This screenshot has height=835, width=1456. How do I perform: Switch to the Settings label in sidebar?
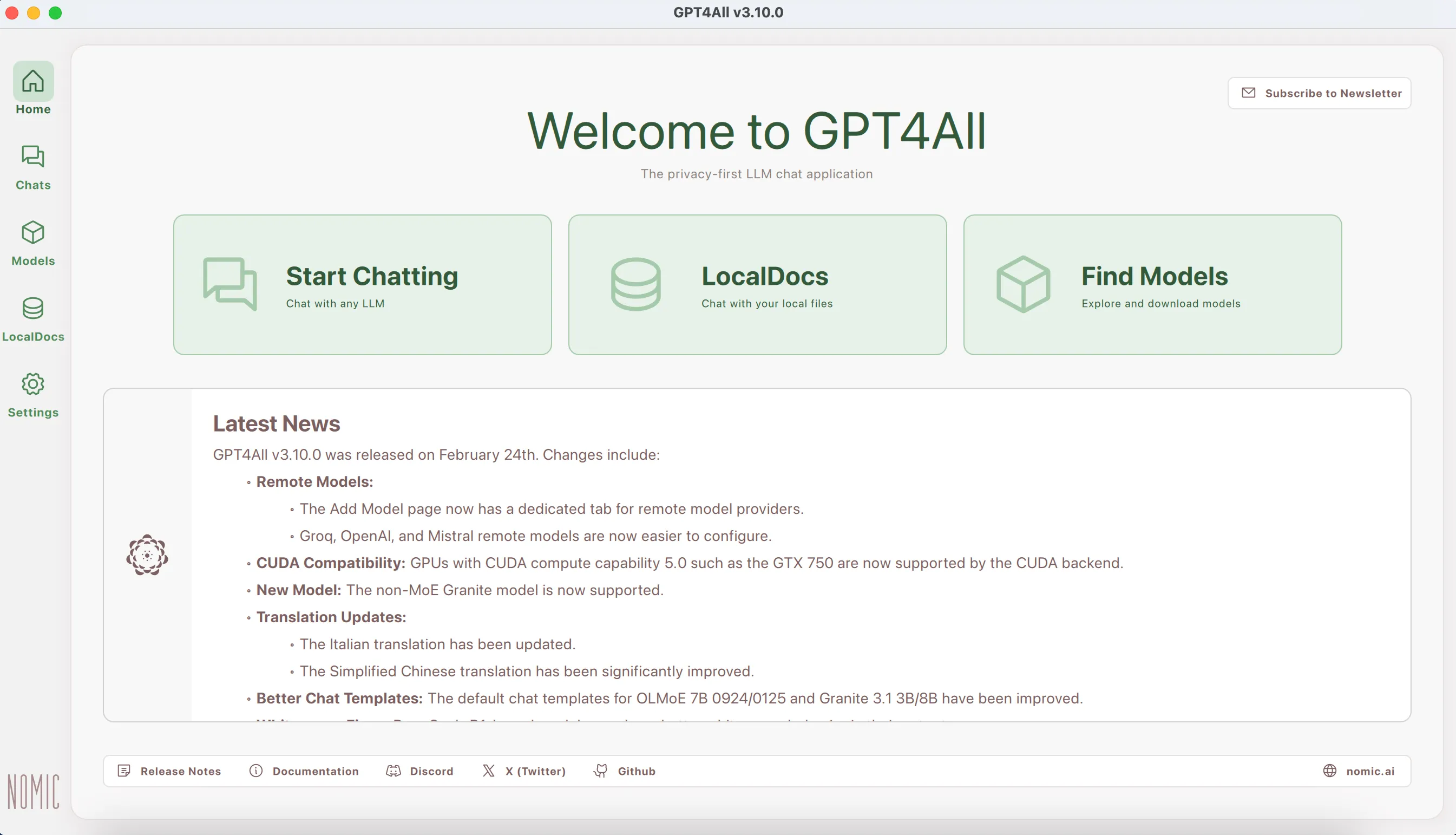[x=33, y=412]
